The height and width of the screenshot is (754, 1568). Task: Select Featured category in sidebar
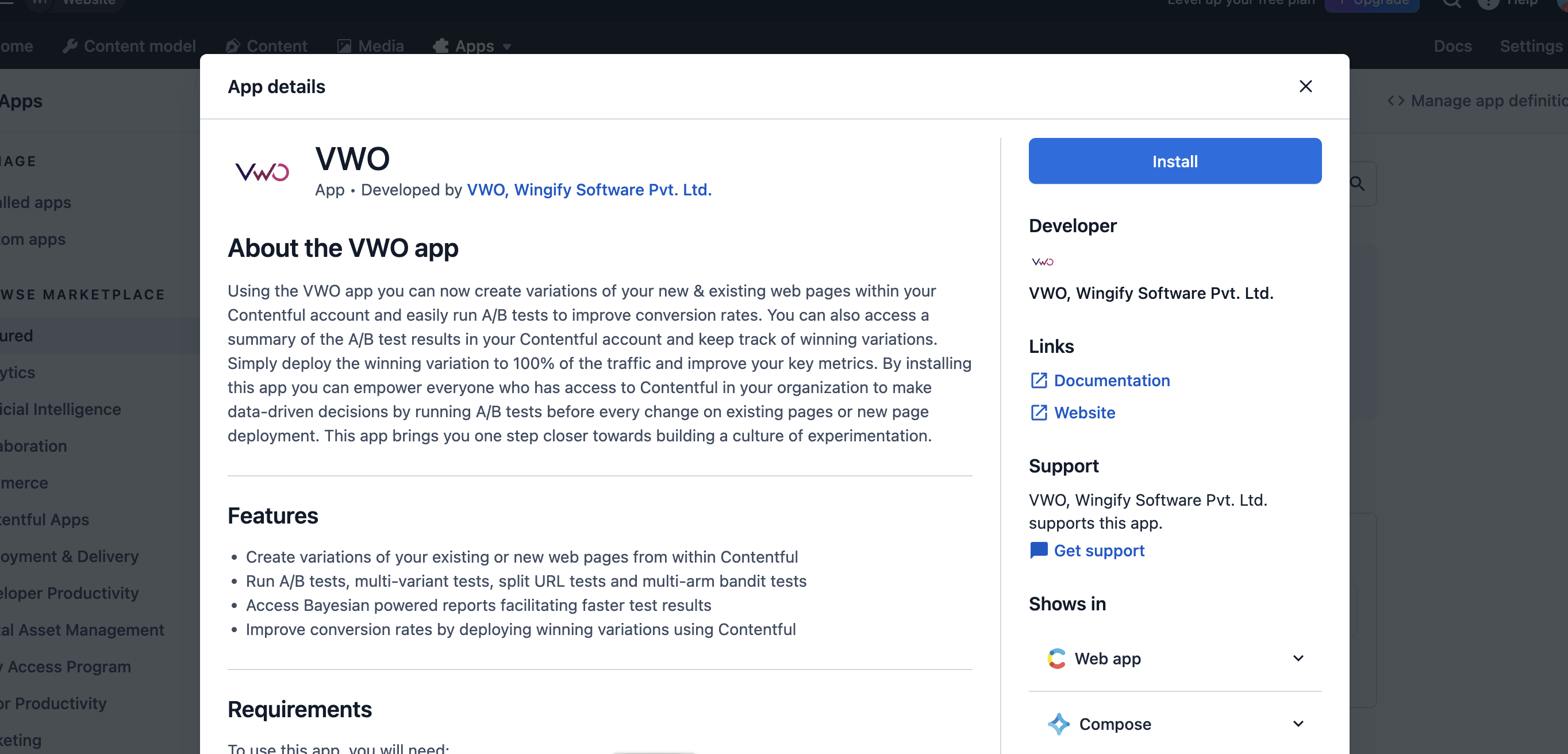[100, 335]
